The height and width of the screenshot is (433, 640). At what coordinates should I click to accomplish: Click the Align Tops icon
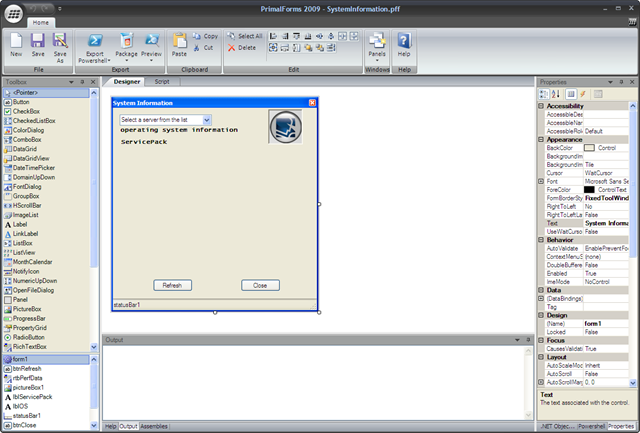296,36
